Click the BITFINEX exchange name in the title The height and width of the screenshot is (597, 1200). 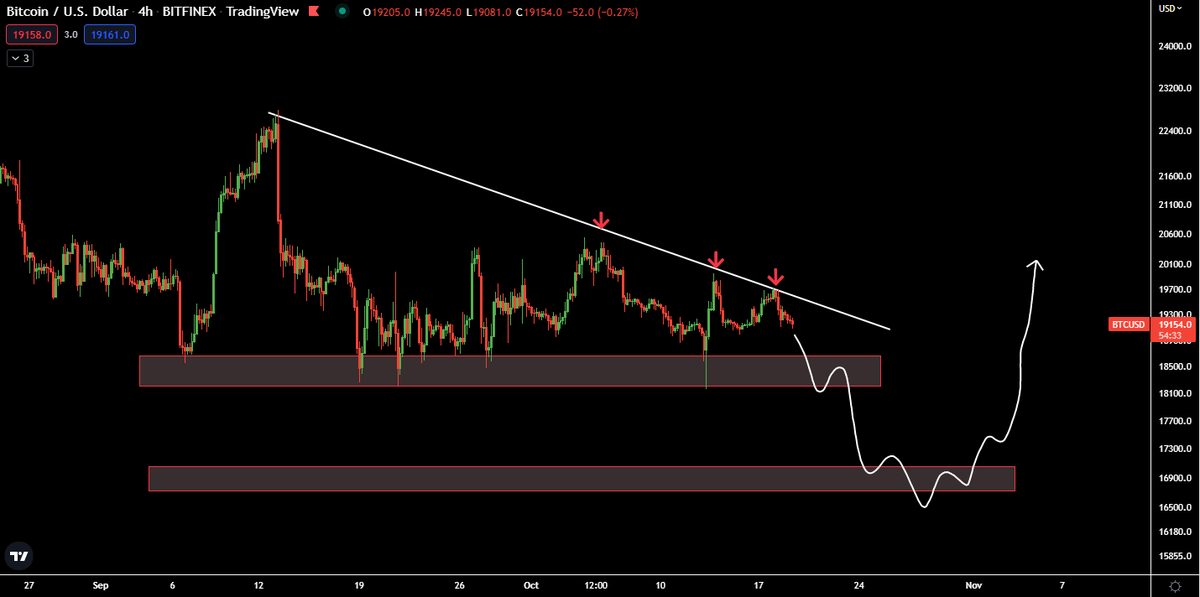coord(191,12)
